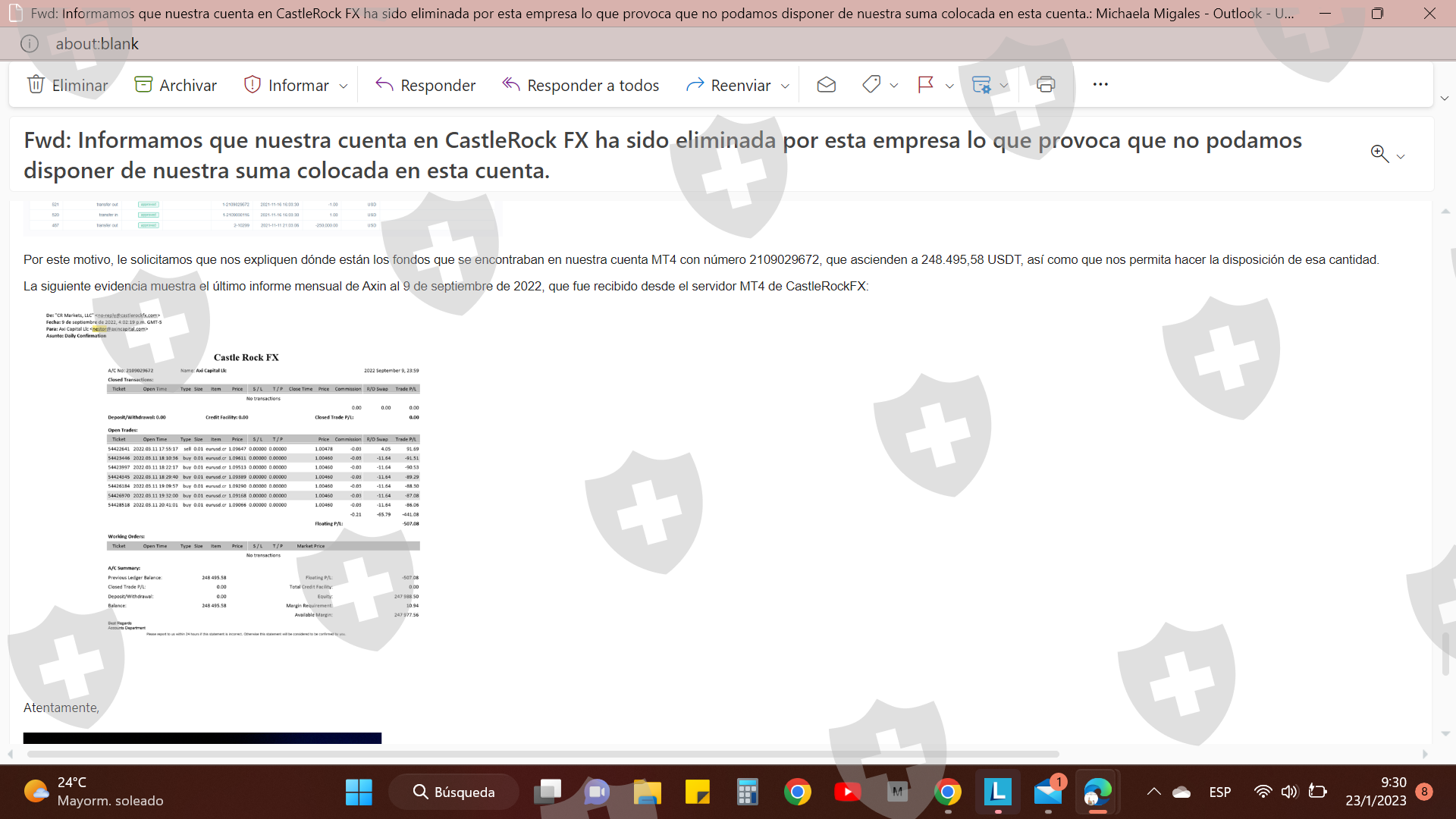Screen dimensions: 1456x819
Task: Click the Castle Rock FX statement image
Action: click(x=262, y=485)
